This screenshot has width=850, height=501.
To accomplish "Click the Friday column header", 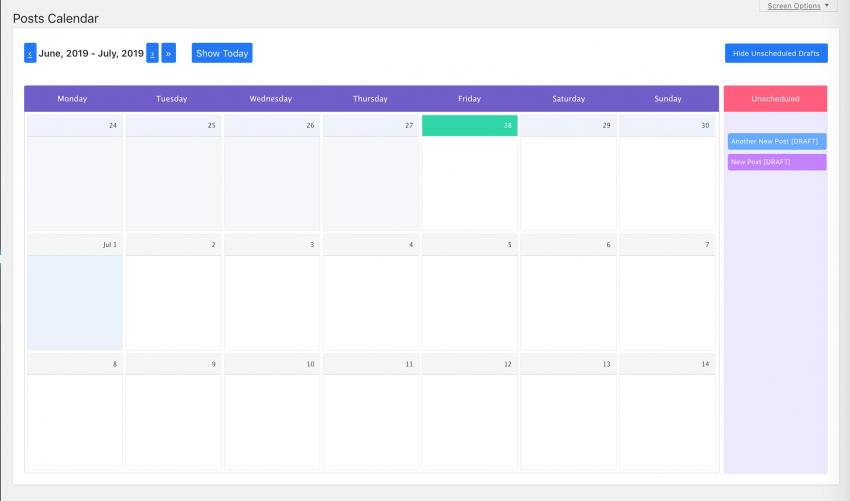I will (469, 99).
